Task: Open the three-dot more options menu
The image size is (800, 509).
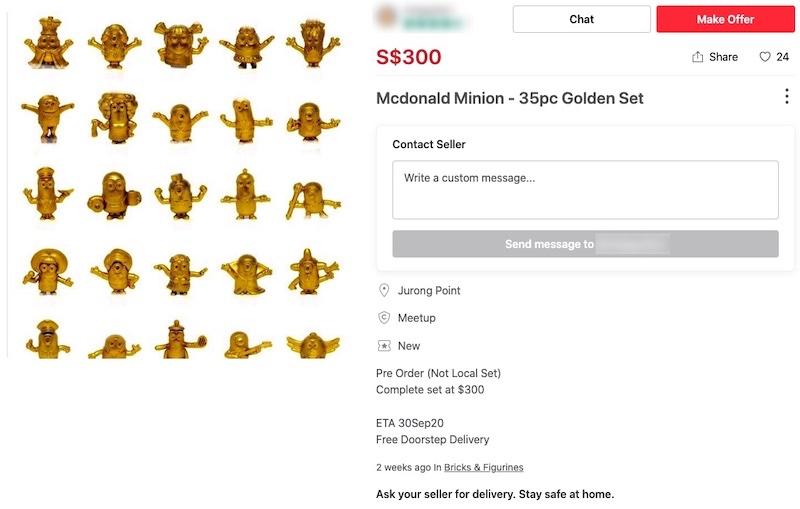Action: pyautogui.click(x=786, y=97)
